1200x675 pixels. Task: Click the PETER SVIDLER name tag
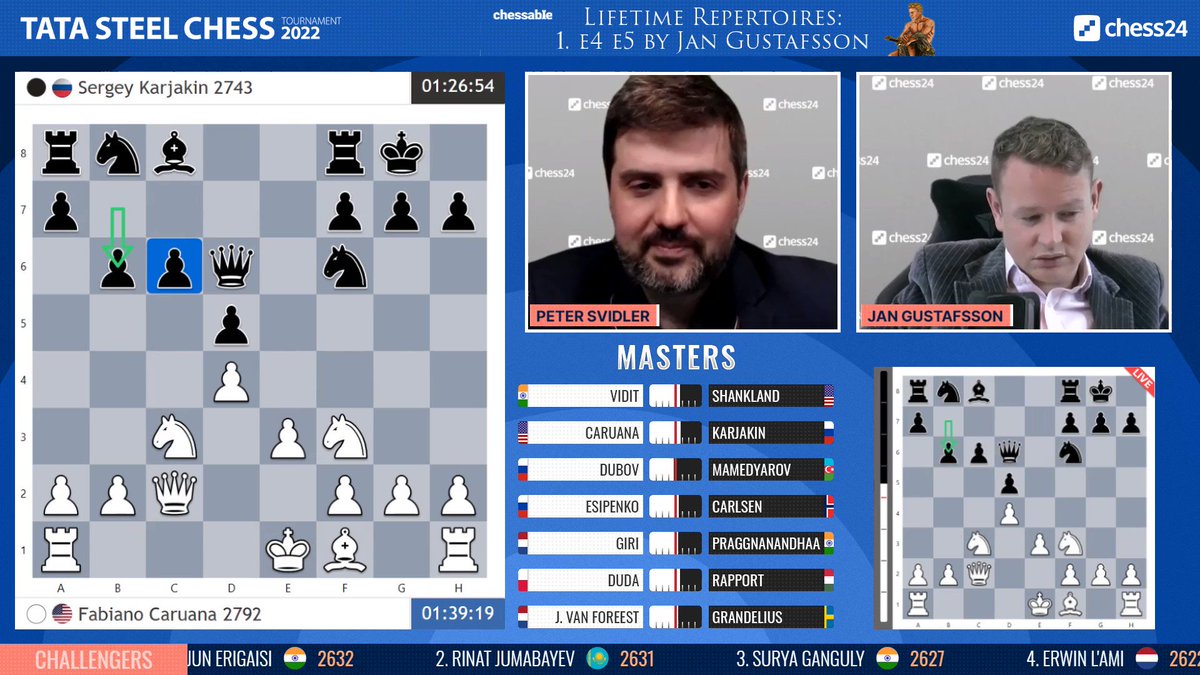[593, 316]
